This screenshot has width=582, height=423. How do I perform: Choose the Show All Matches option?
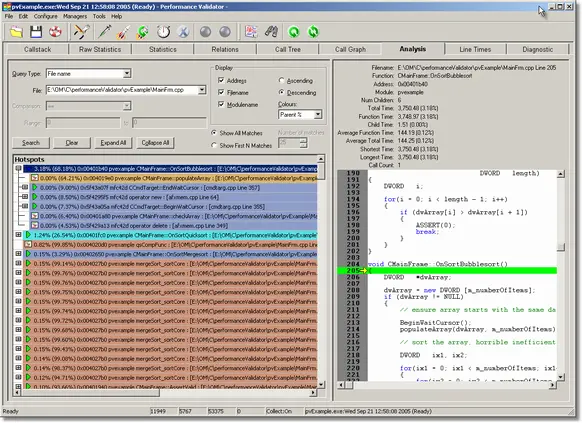214,132
